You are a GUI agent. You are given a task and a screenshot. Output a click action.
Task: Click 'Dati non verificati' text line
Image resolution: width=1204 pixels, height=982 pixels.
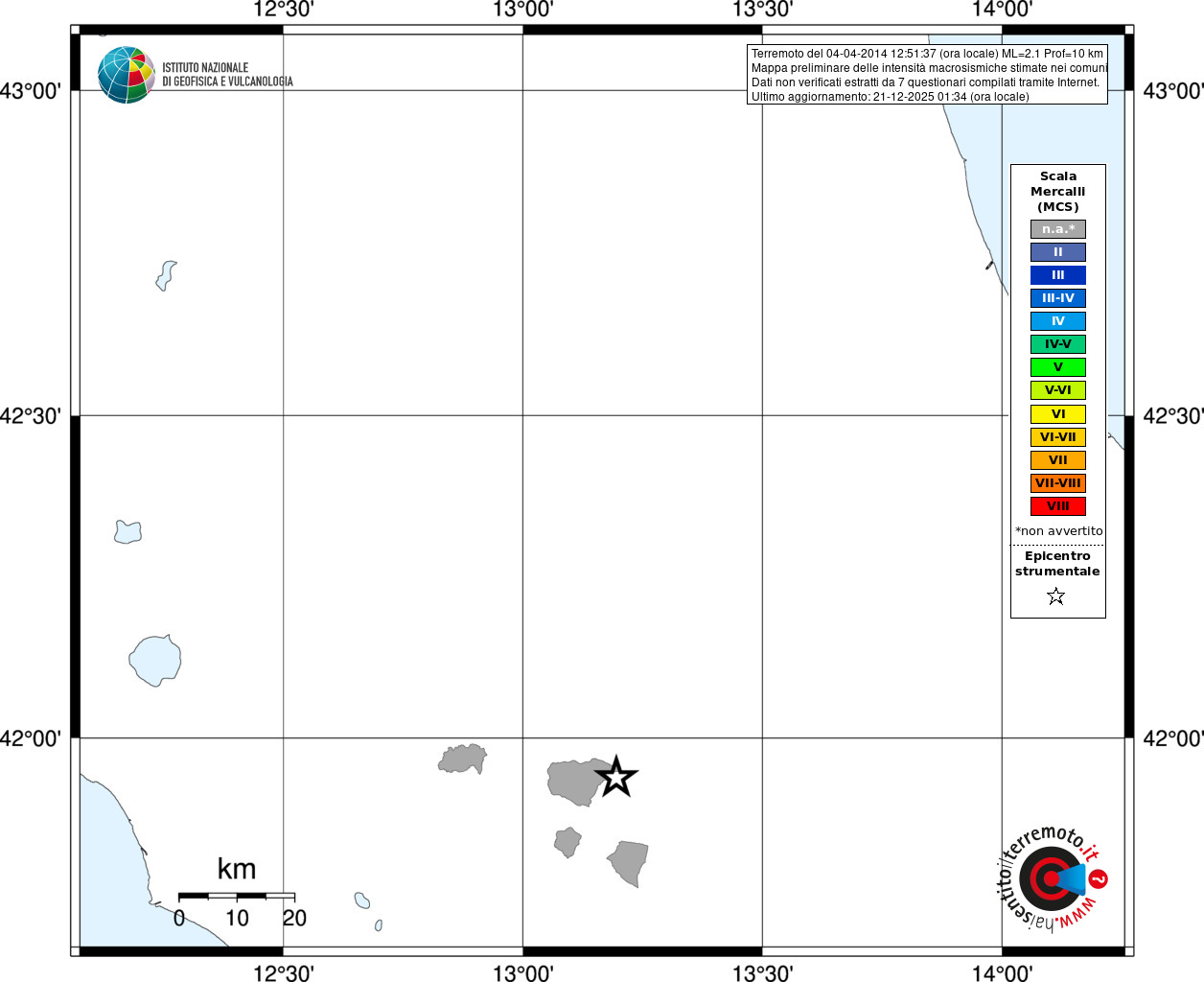[x=925, y=82]
